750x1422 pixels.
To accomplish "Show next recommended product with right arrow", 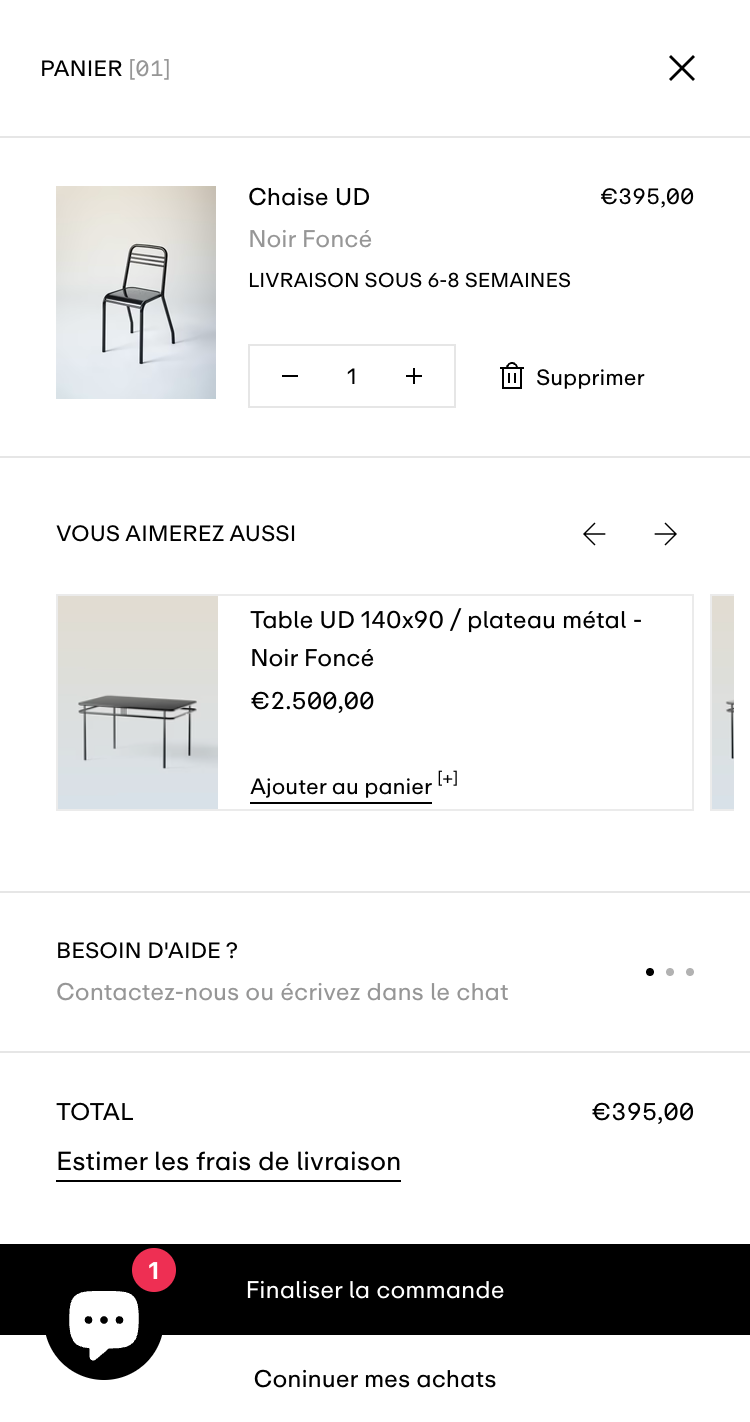I will pos(666,534).
